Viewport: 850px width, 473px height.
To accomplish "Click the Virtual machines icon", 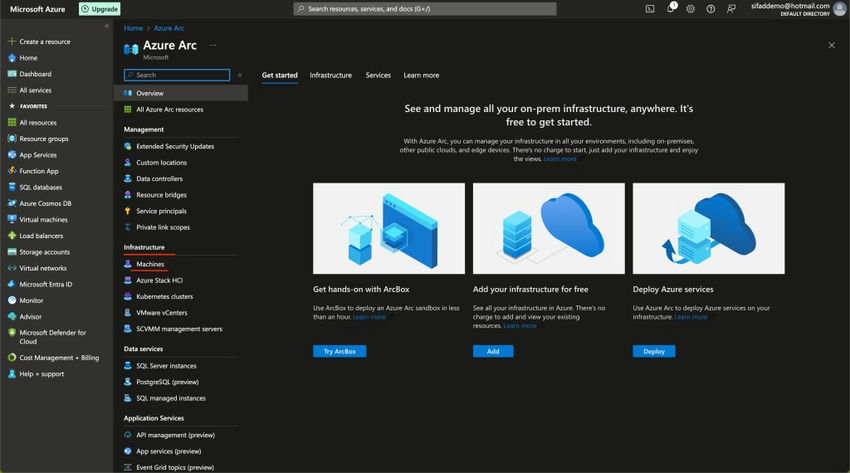I will point(12,219).
